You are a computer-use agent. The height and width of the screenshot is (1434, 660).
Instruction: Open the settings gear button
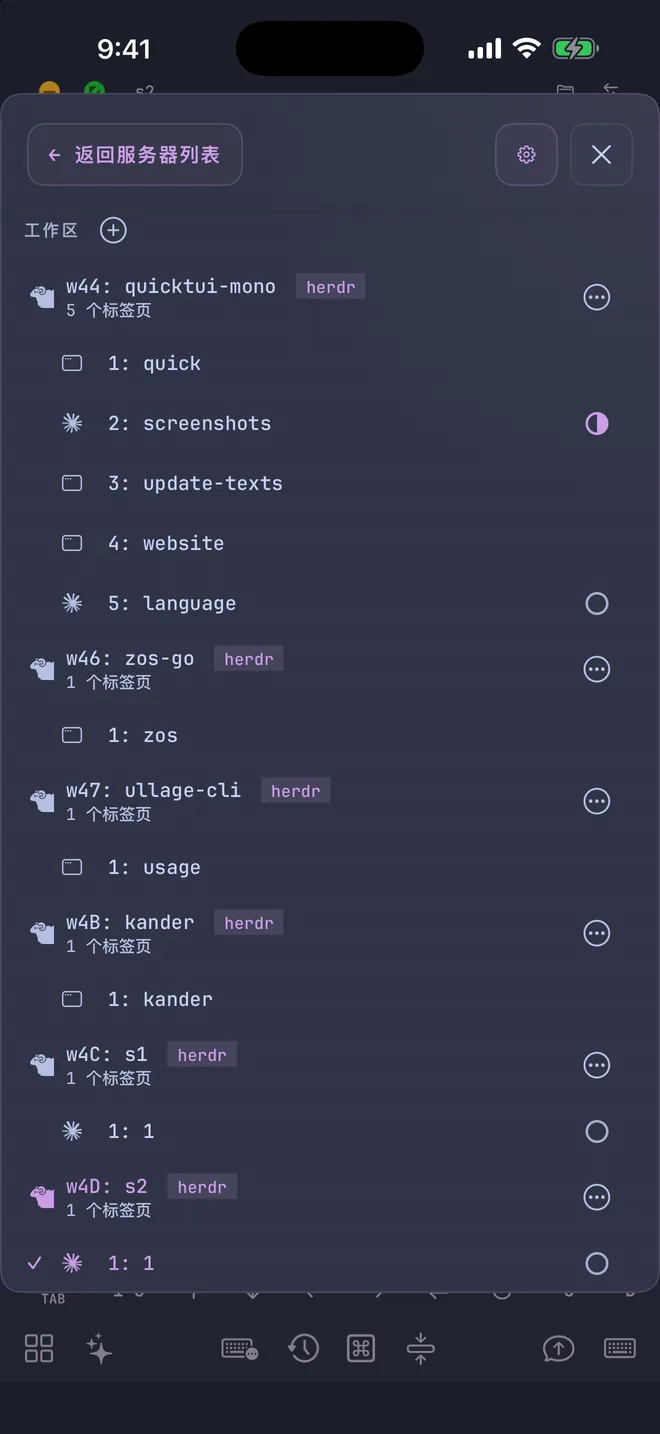(x=526, y=155)
